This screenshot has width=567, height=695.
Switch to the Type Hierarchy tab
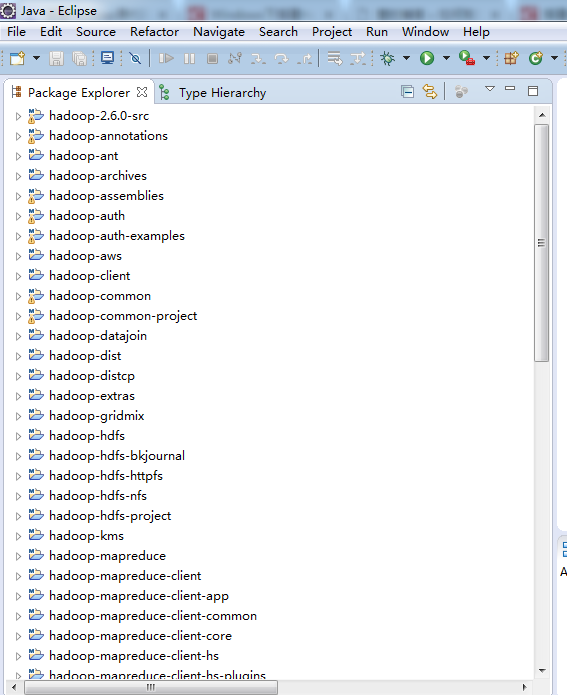coord(213,93)
